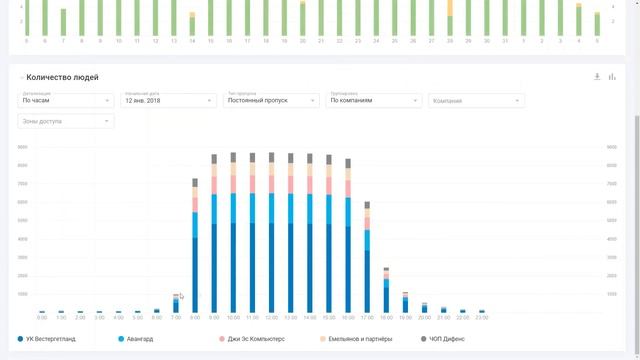640x360 pixels.
Task: Click the 17:00 stacked bar
Action: pos(367,257)
